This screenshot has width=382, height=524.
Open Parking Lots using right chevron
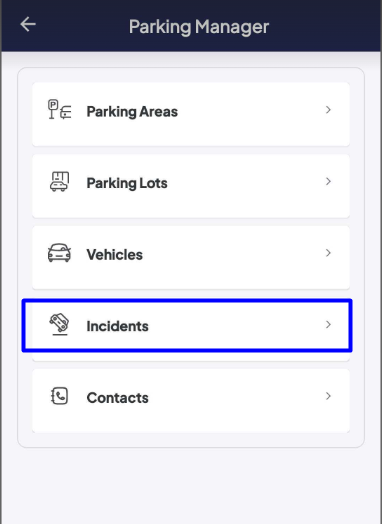328,181
